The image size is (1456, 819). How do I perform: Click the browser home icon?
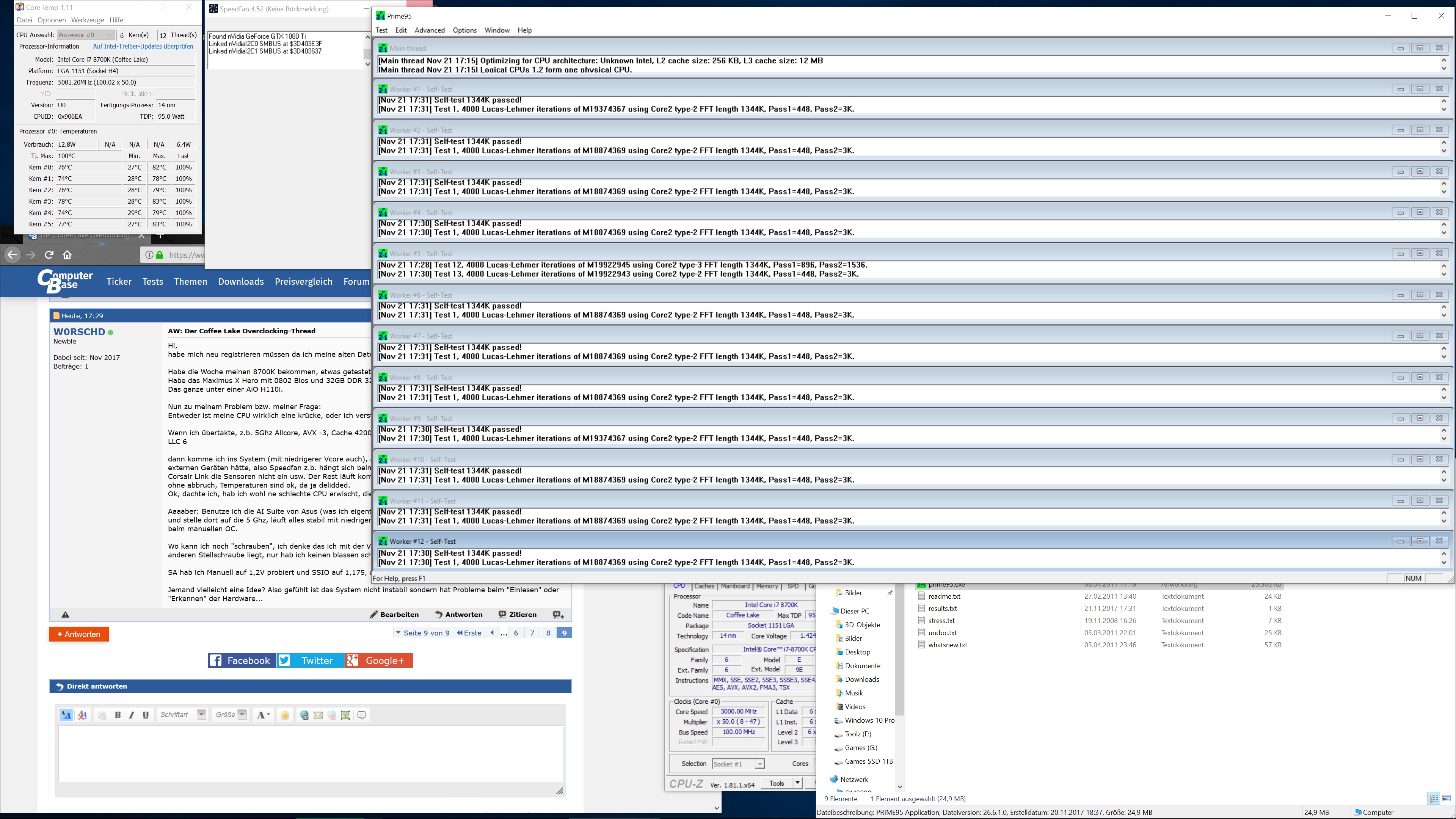tap(67, 255)
